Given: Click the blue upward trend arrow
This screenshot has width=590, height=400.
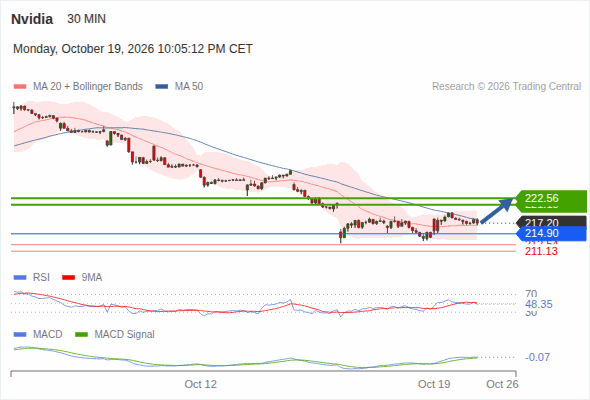Looking at the screenshot, I should (497, 210).
